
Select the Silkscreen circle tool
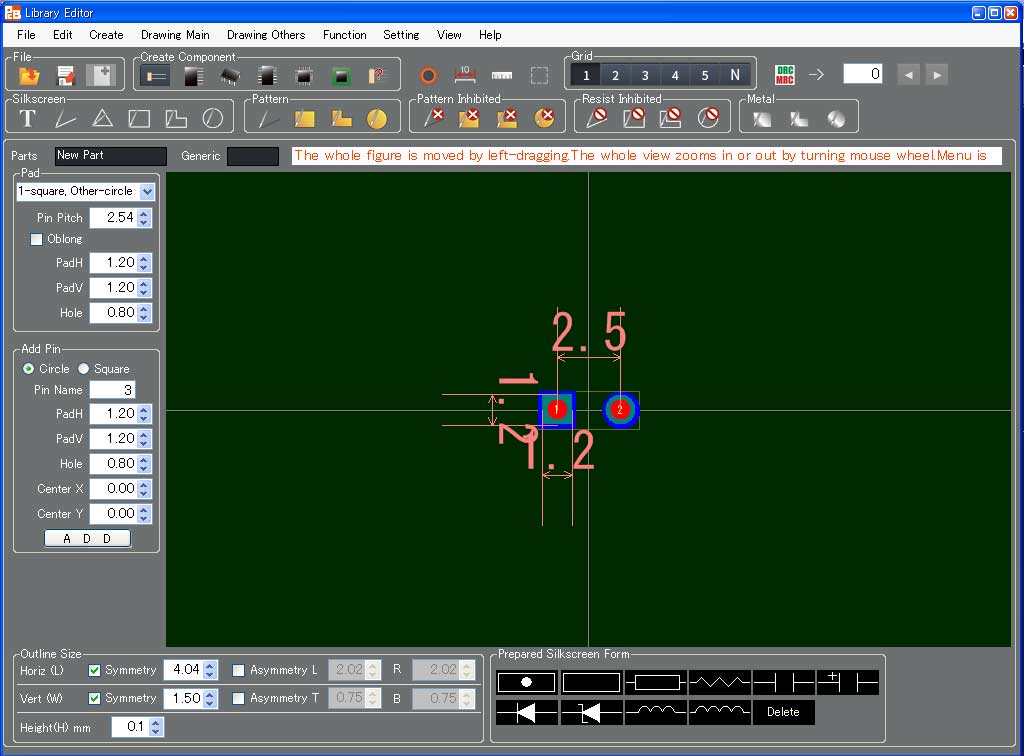coord(213,118)
